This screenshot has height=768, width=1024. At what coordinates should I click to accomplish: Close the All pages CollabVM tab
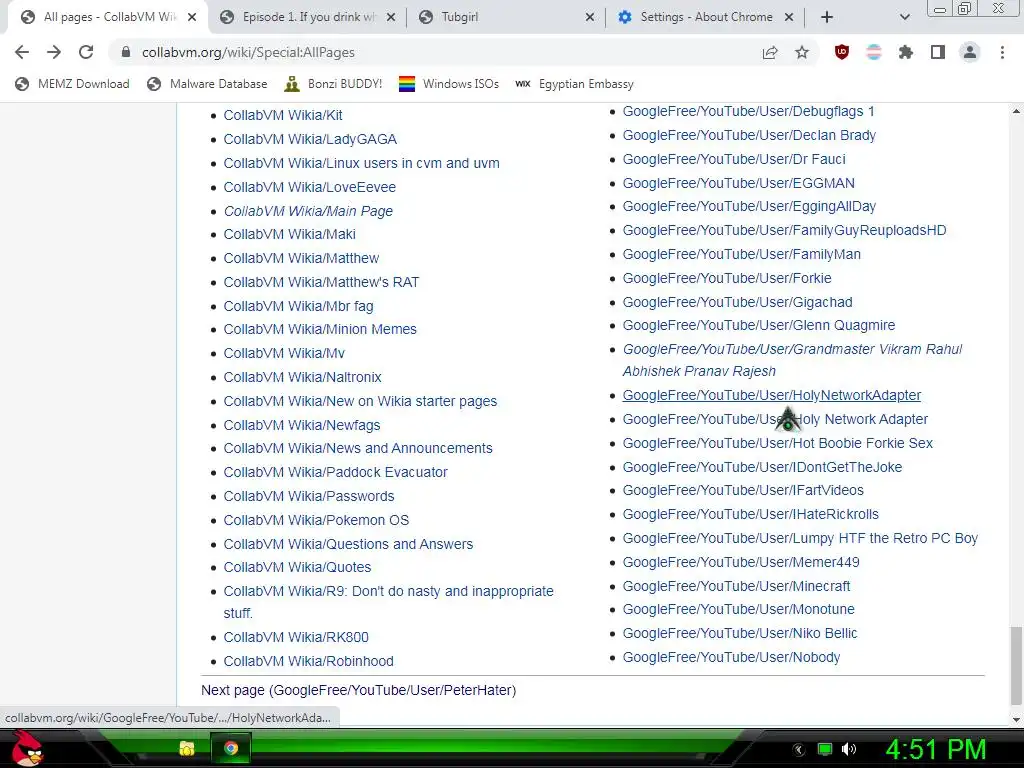pos(192,17)
